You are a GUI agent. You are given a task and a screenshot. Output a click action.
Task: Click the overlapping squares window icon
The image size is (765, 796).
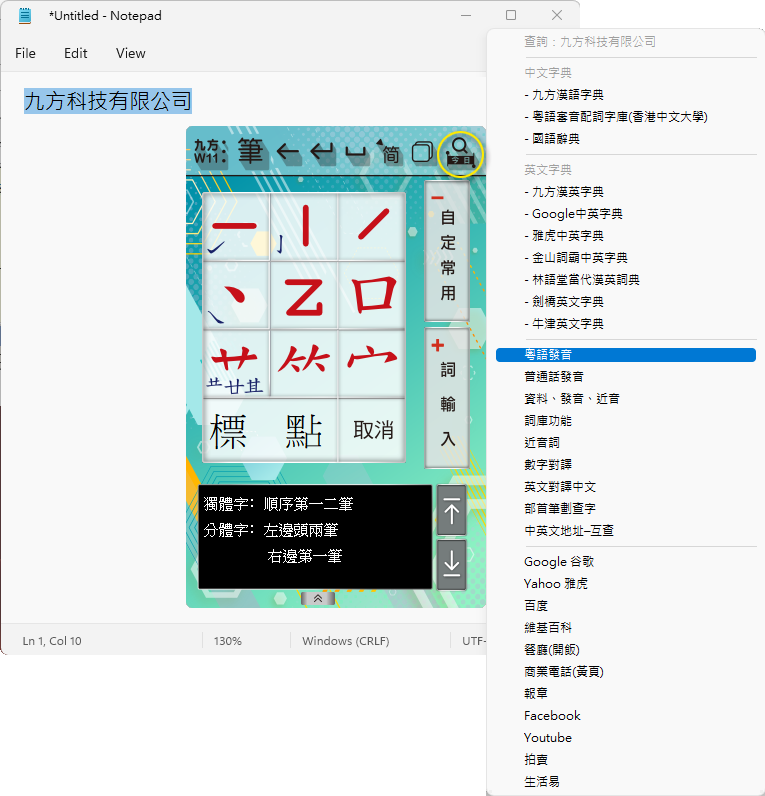pyautogui.click(x=422, y=152)
